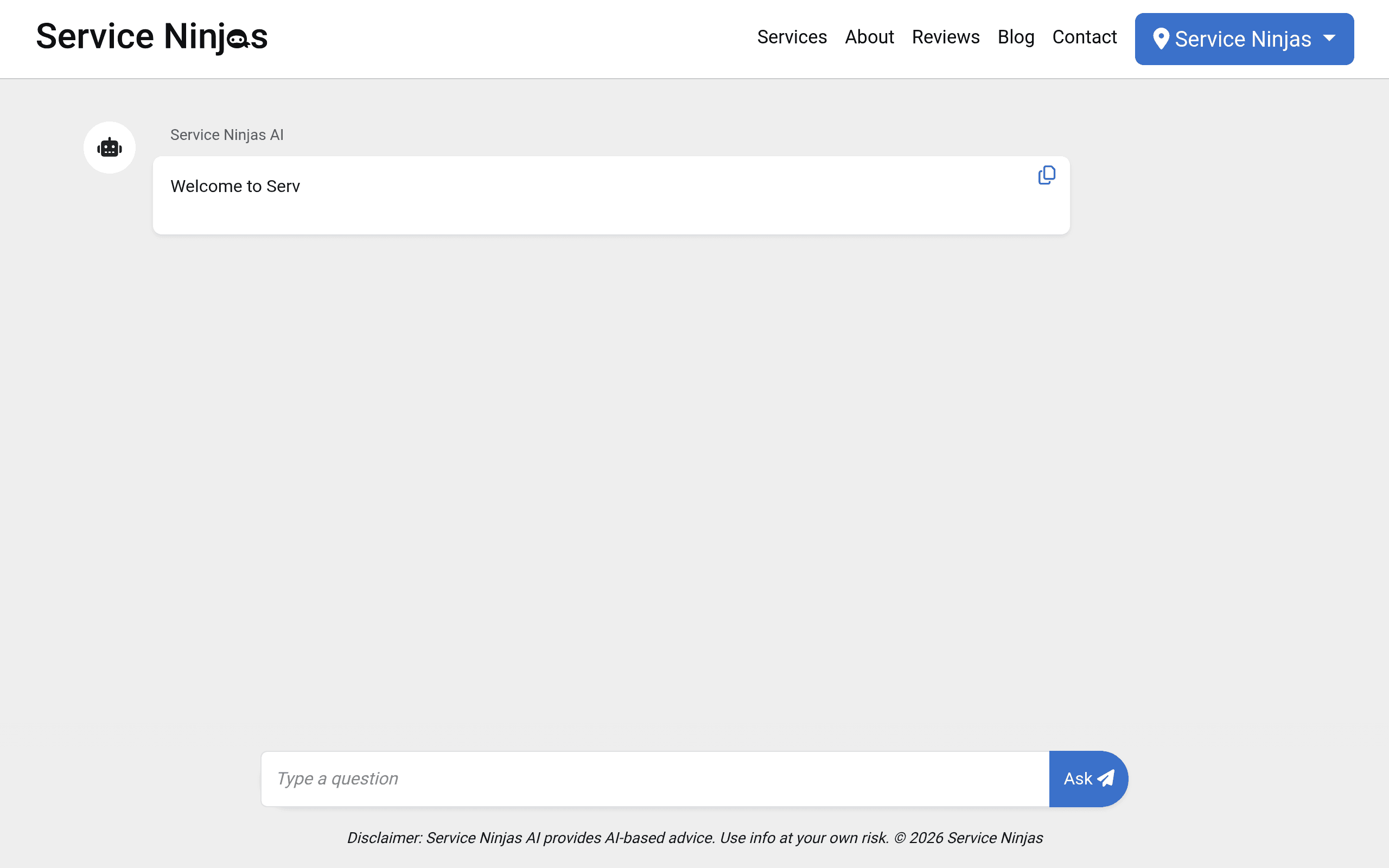Image resolution: width=1389 pixels, height=868 pixels.
Task: Click the paper plane send icon
Action: pos(1105,778)
